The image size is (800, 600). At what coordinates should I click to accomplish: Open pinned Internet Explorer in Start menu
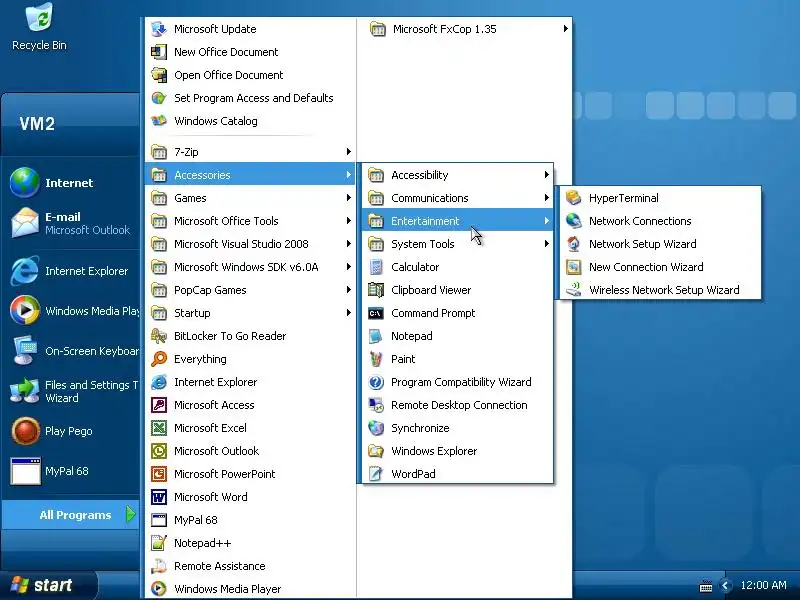click(70, 271)
